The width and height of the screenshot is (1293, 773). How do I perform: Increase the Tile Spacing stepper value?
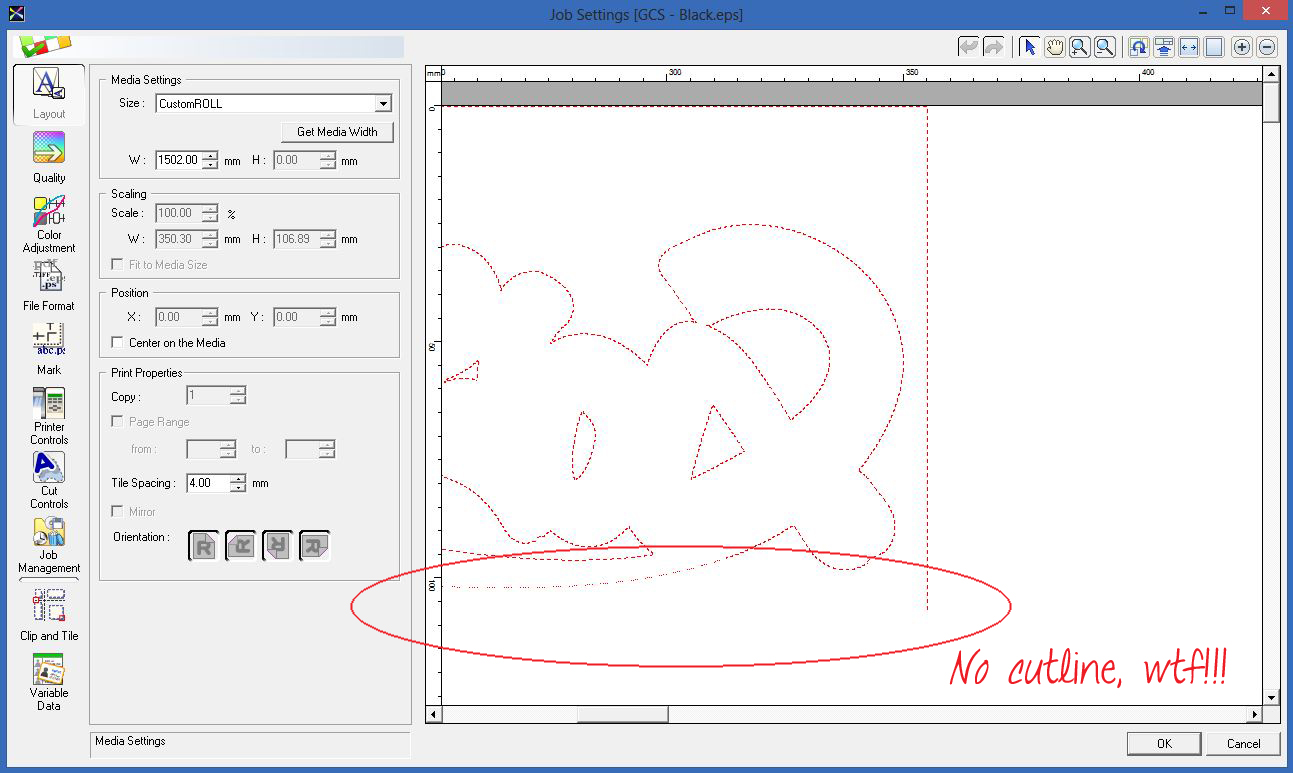(x=238, y=478)
